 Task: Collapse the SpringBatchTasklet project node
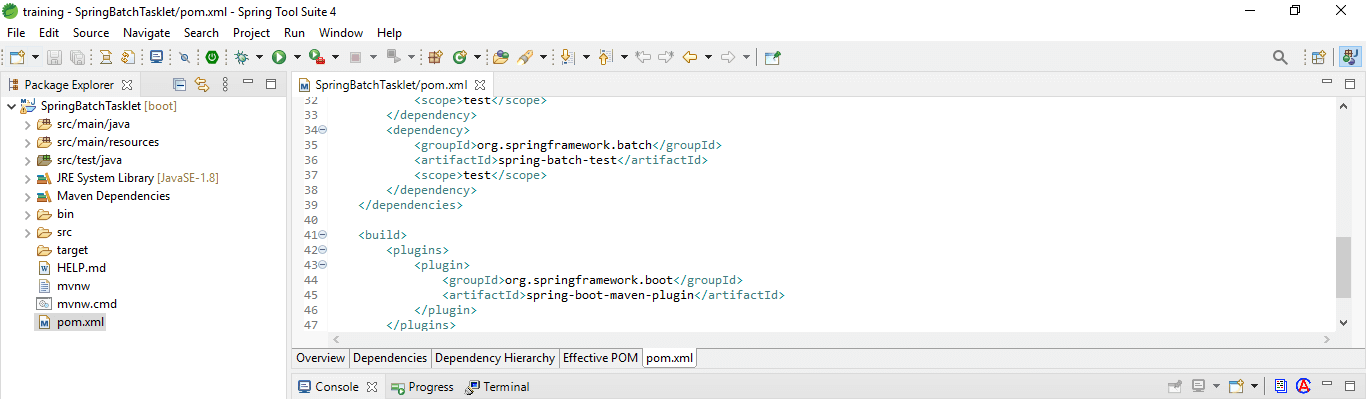pyautogui.click(x=11, y=106)
